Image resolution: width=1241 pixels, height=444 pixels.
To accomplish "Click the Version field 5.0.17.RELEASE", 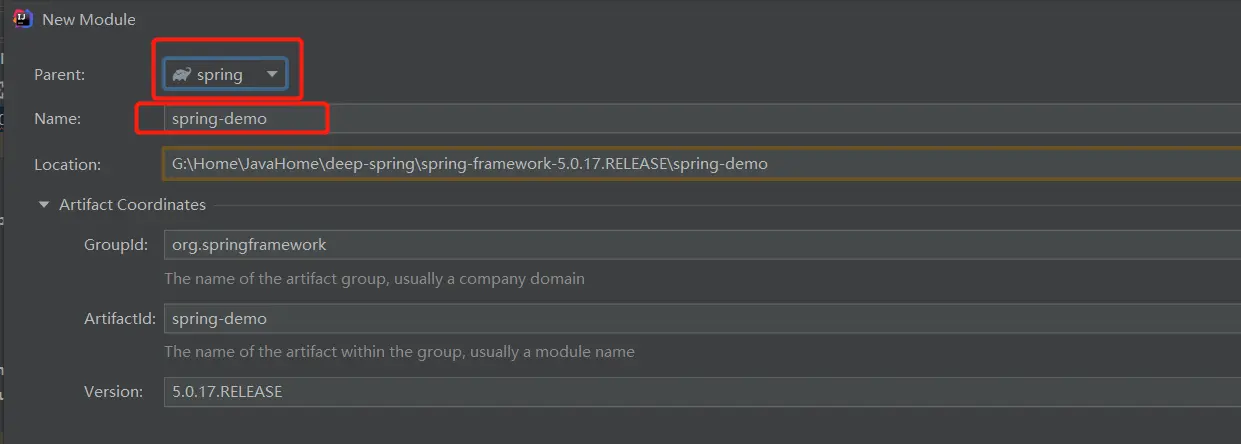I will [x=702, y=392].
